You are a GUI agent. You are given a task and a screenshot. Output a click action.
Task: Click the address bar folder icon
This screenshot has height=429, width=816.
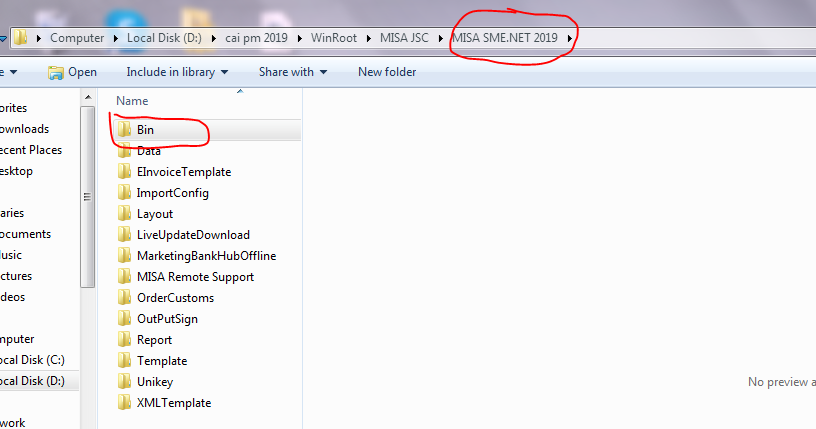20,37
